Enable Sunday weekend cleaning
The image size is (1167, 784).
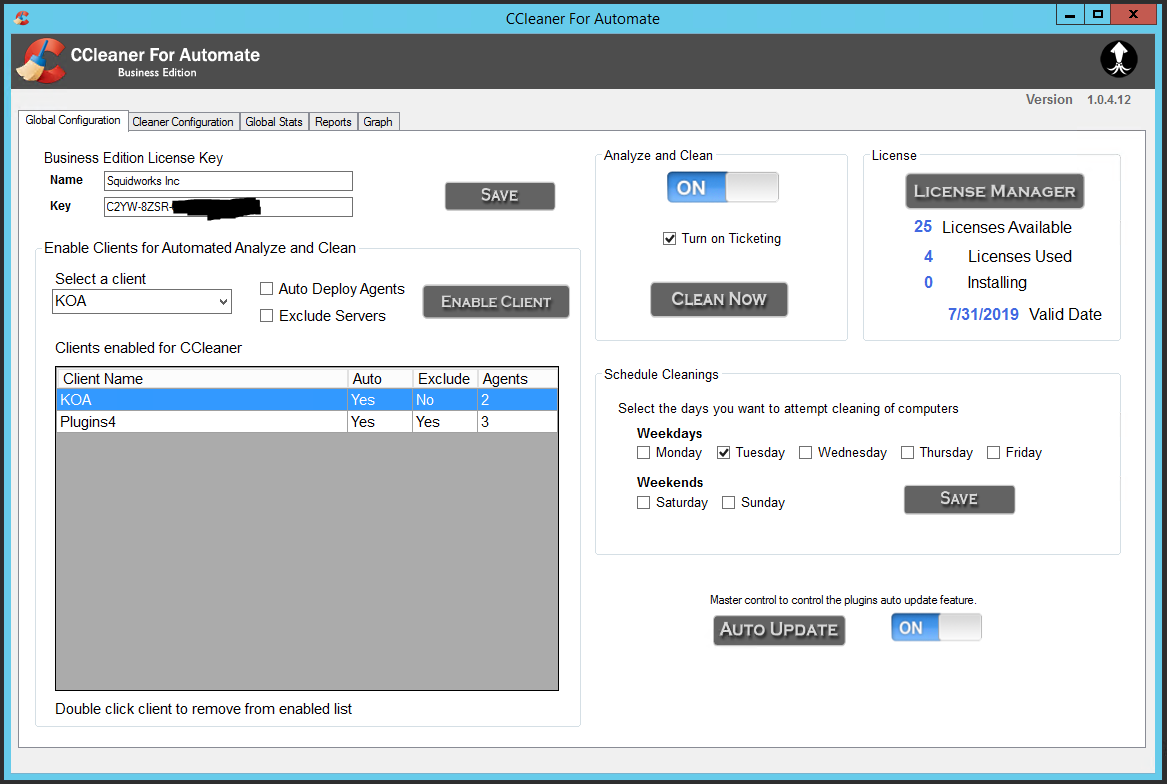729,503
